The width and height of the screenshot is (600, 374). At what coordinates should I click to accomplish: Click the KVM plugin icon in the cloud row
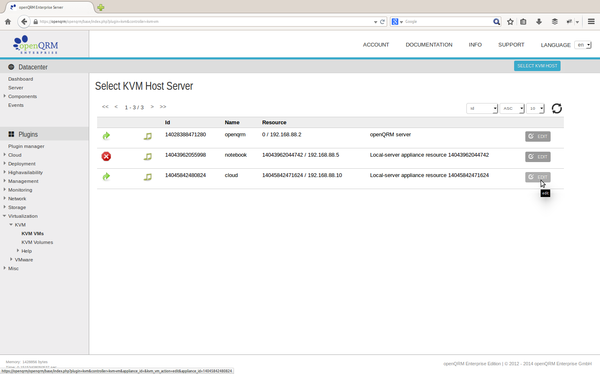tap(148, 176)
